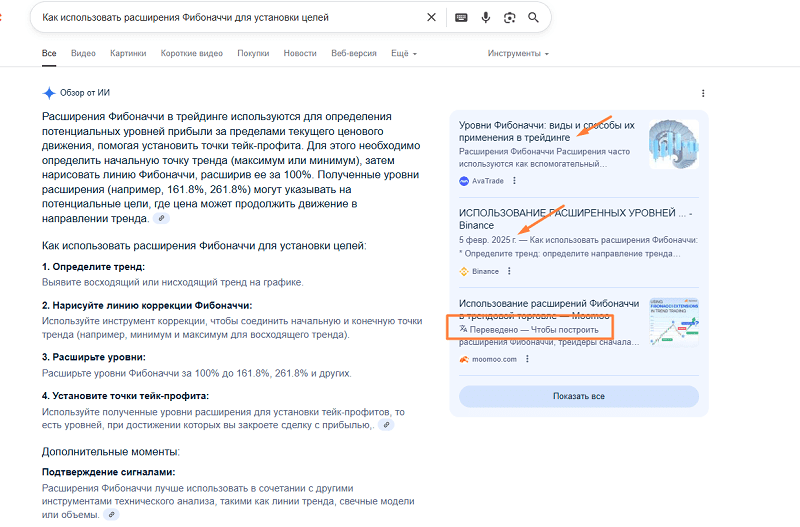The width and height of the screenshot is (800, 527).
Task: Open the three-dot menu next to Binance
Action: 509,271
